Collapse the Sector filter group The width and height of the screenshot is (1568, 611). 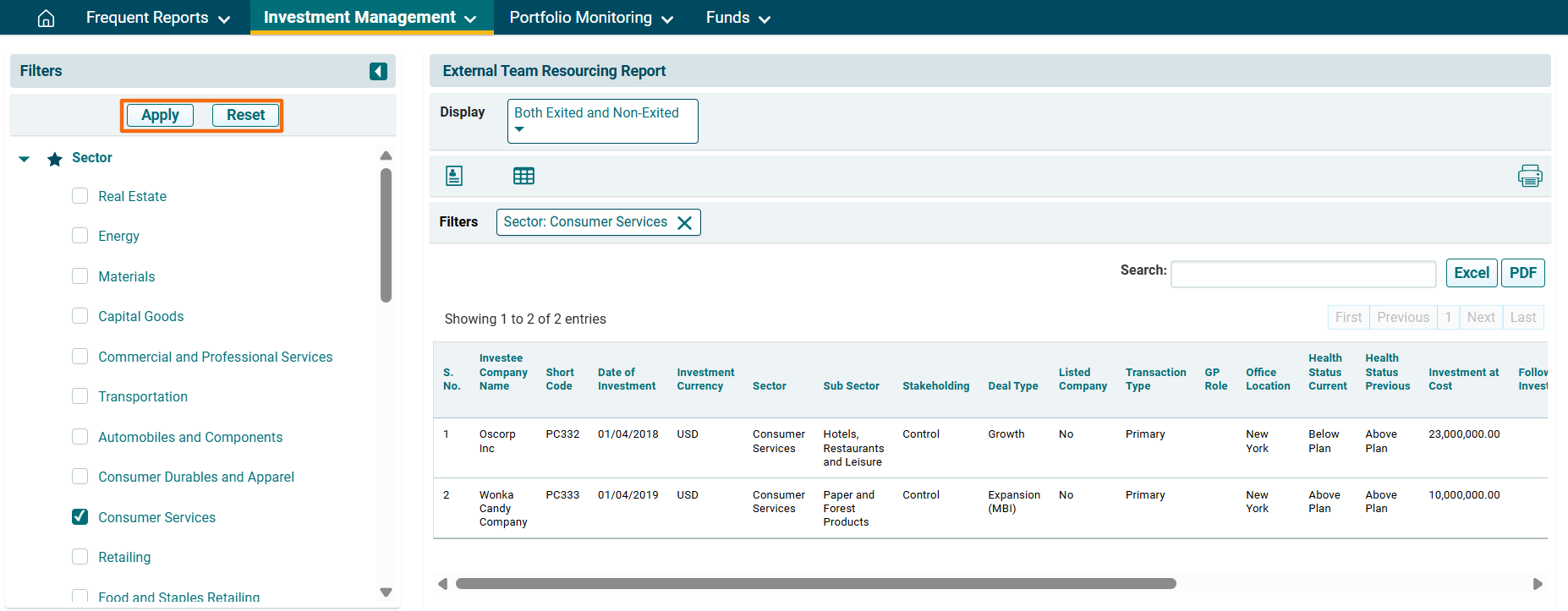[25, 159]
